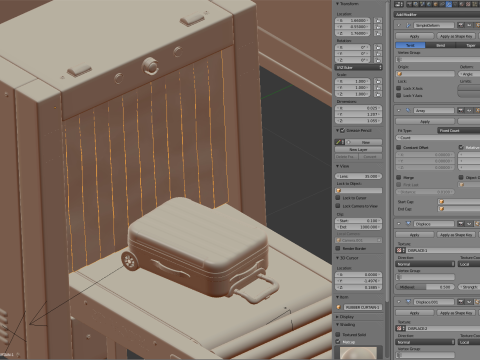Screen dimensions: 480x360
Task: Toggle render visibility of Array modifier
Action: [x=461, y=110]
